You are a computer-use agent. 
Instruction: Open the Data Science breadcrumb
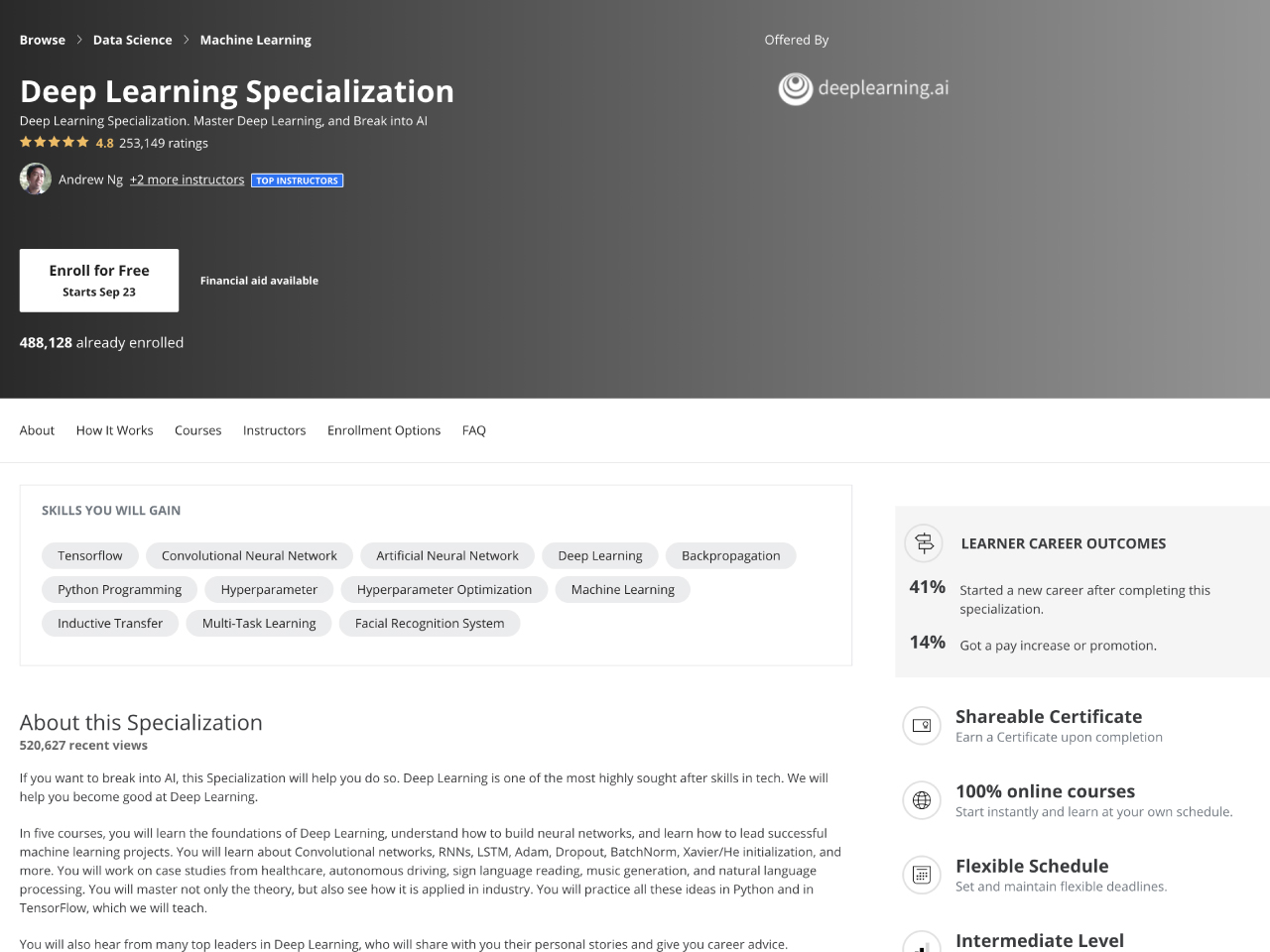[132, 40]
